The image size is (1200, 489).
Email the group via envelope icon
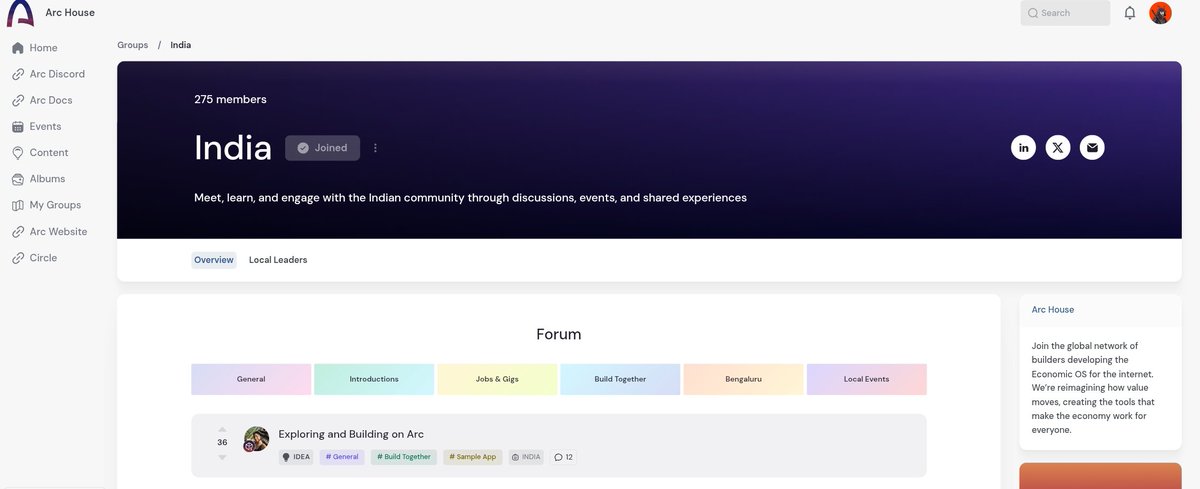click(1092, 148)
